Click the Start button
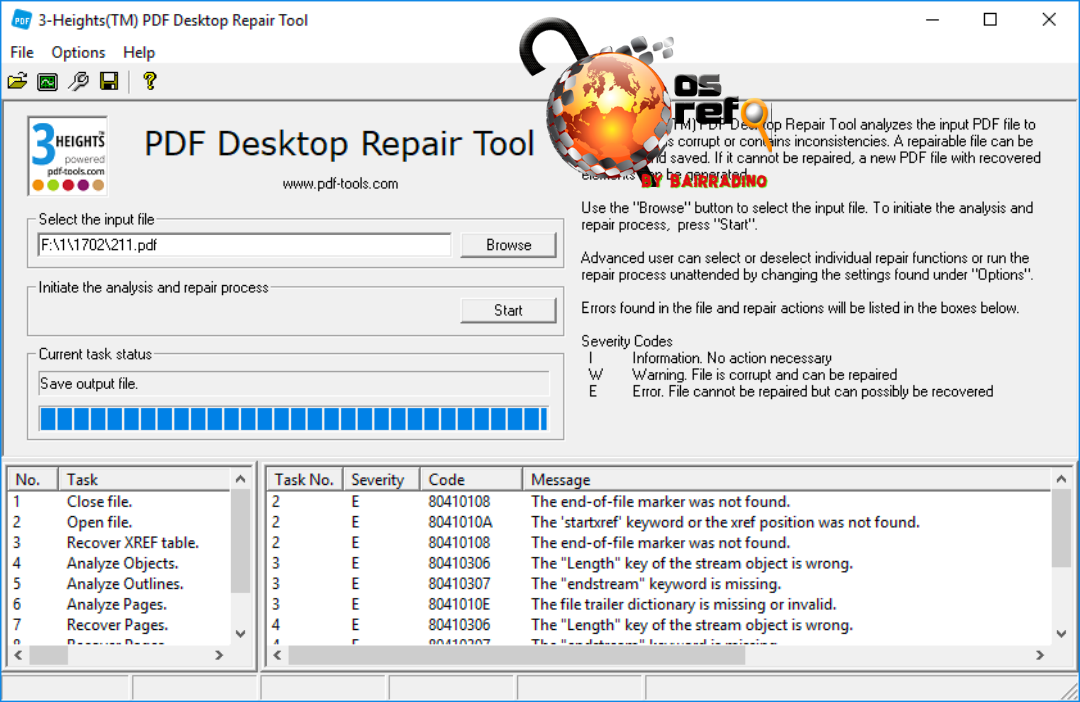The image size is (1080, 702). [508, 311]
